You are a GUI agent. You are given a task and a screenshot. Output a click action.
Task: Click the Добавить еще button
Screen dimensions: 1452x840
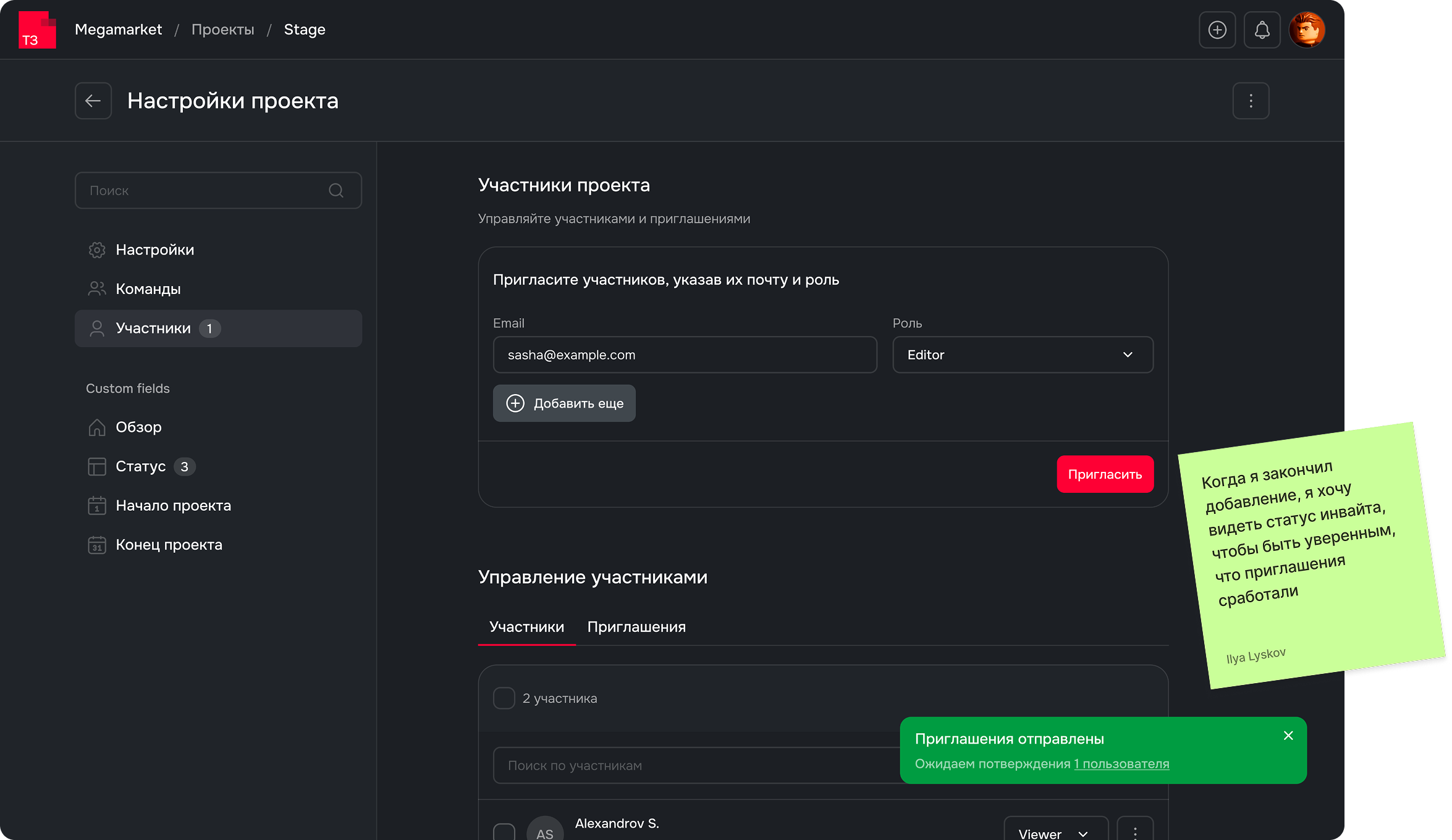(x=563, y=403)
